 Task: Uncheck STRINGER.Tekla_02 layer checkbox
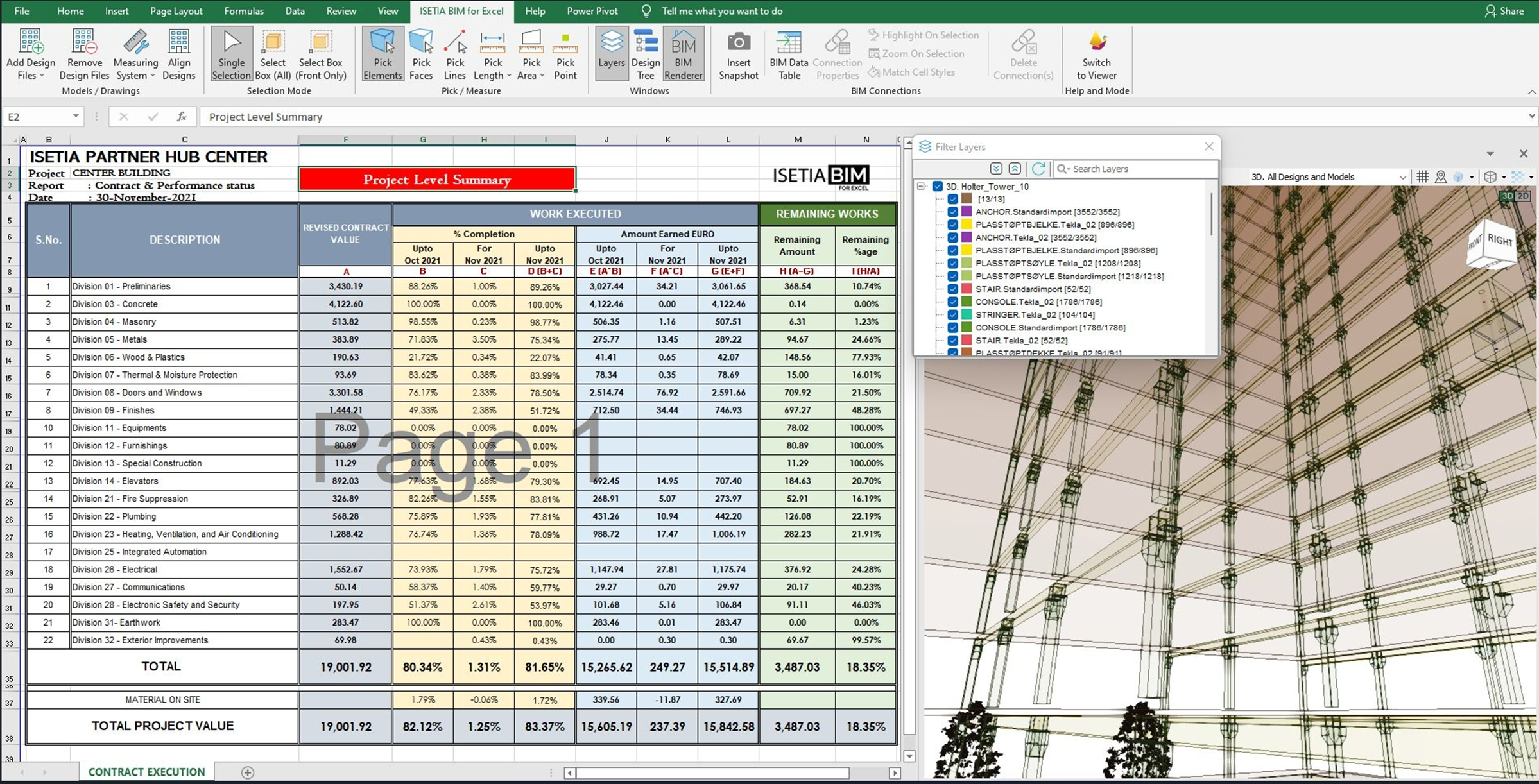pos(952,314)
